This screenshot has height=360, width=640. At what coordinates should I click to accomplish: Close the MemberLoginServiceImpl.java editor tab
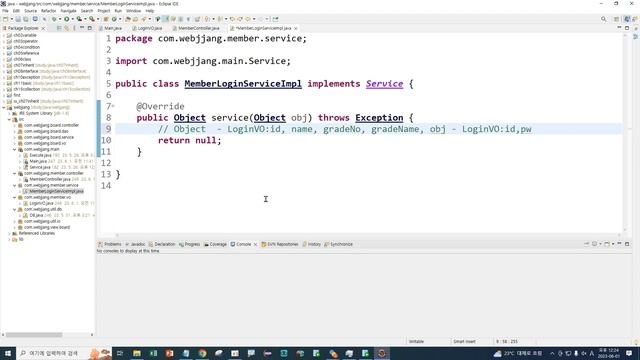tap(296, 28)
